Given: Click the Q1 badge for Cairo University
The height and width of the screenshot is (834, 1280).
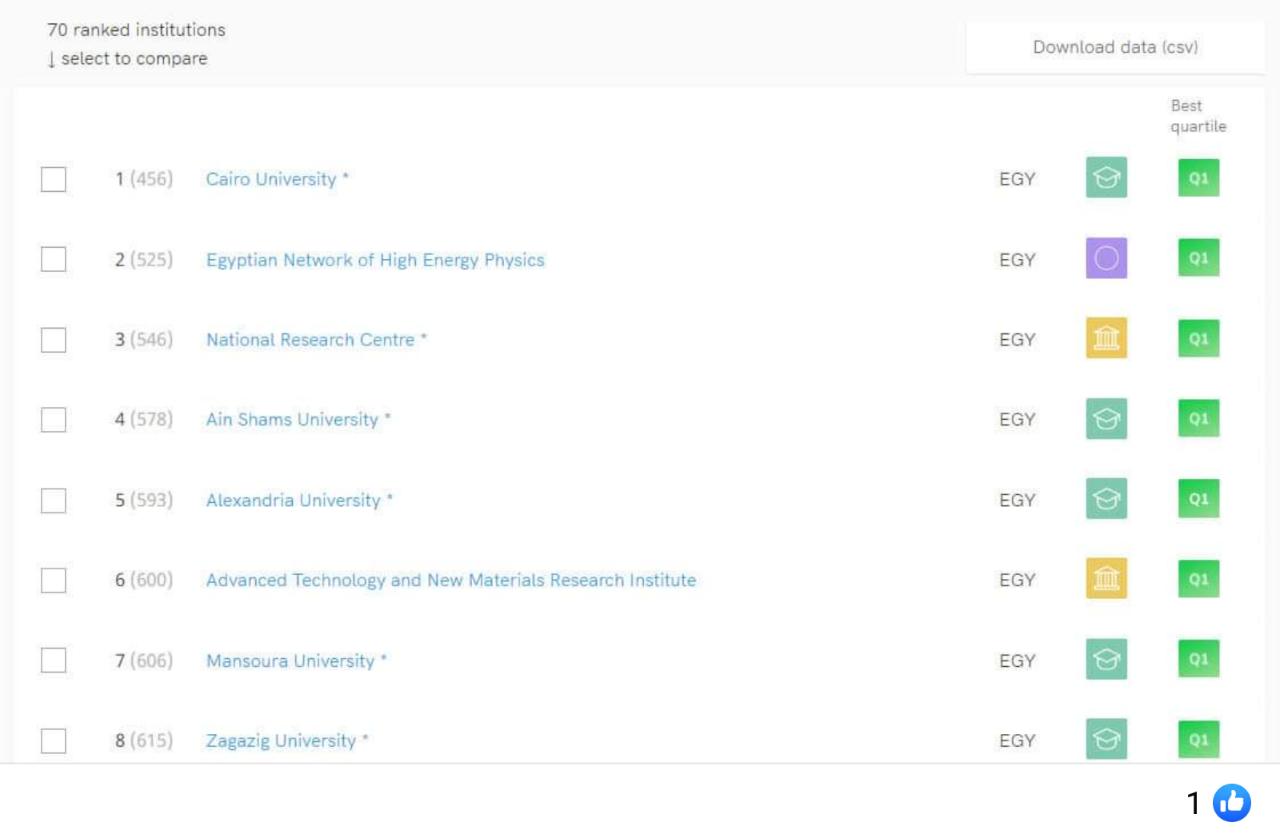Looking at the screenshot, I should tap(1198, 179).
